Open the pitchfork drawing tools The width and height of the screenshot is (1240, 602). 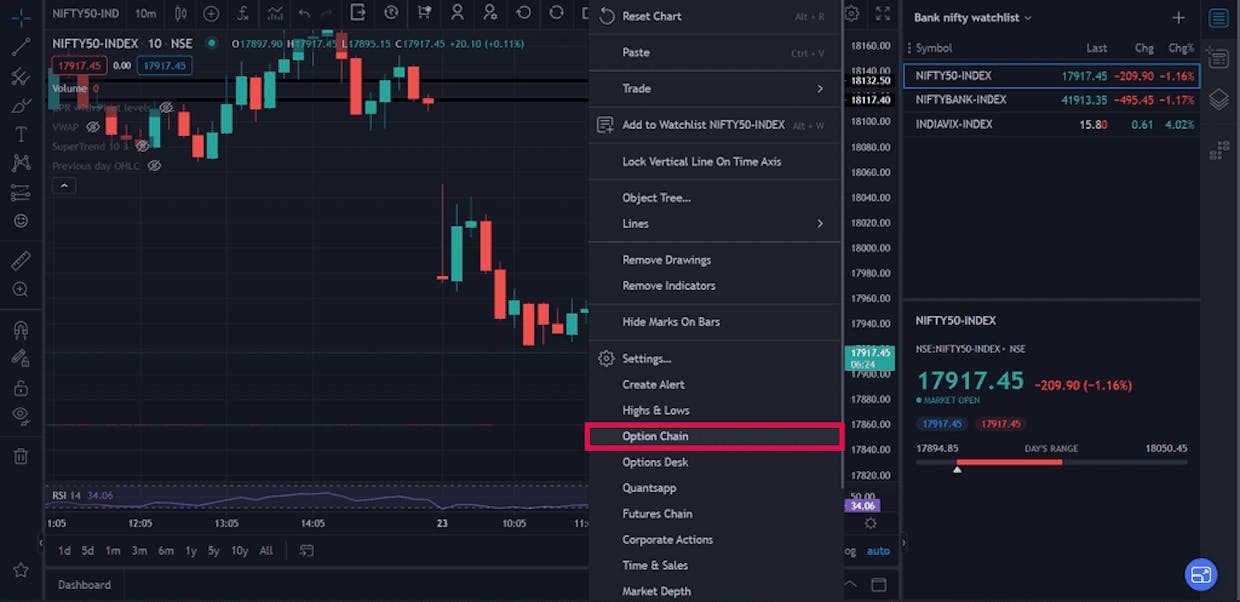click(x=20, y=76)
